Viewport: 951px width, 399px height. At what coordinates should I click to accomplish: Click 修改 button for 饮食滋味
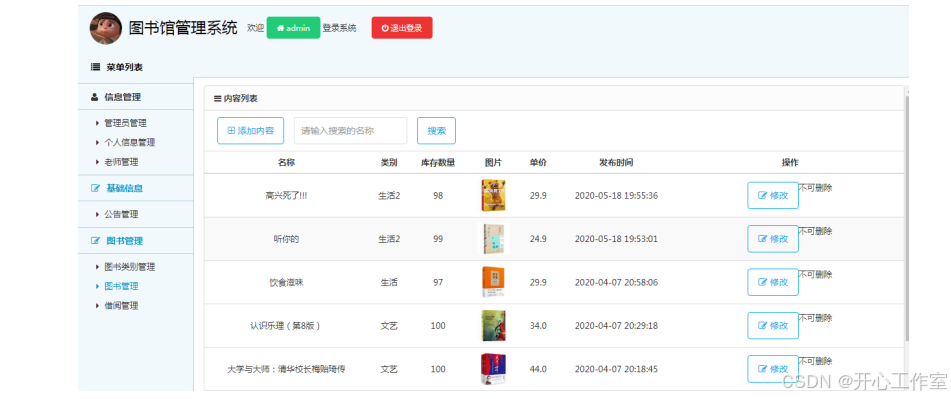[x=773, y=282]
